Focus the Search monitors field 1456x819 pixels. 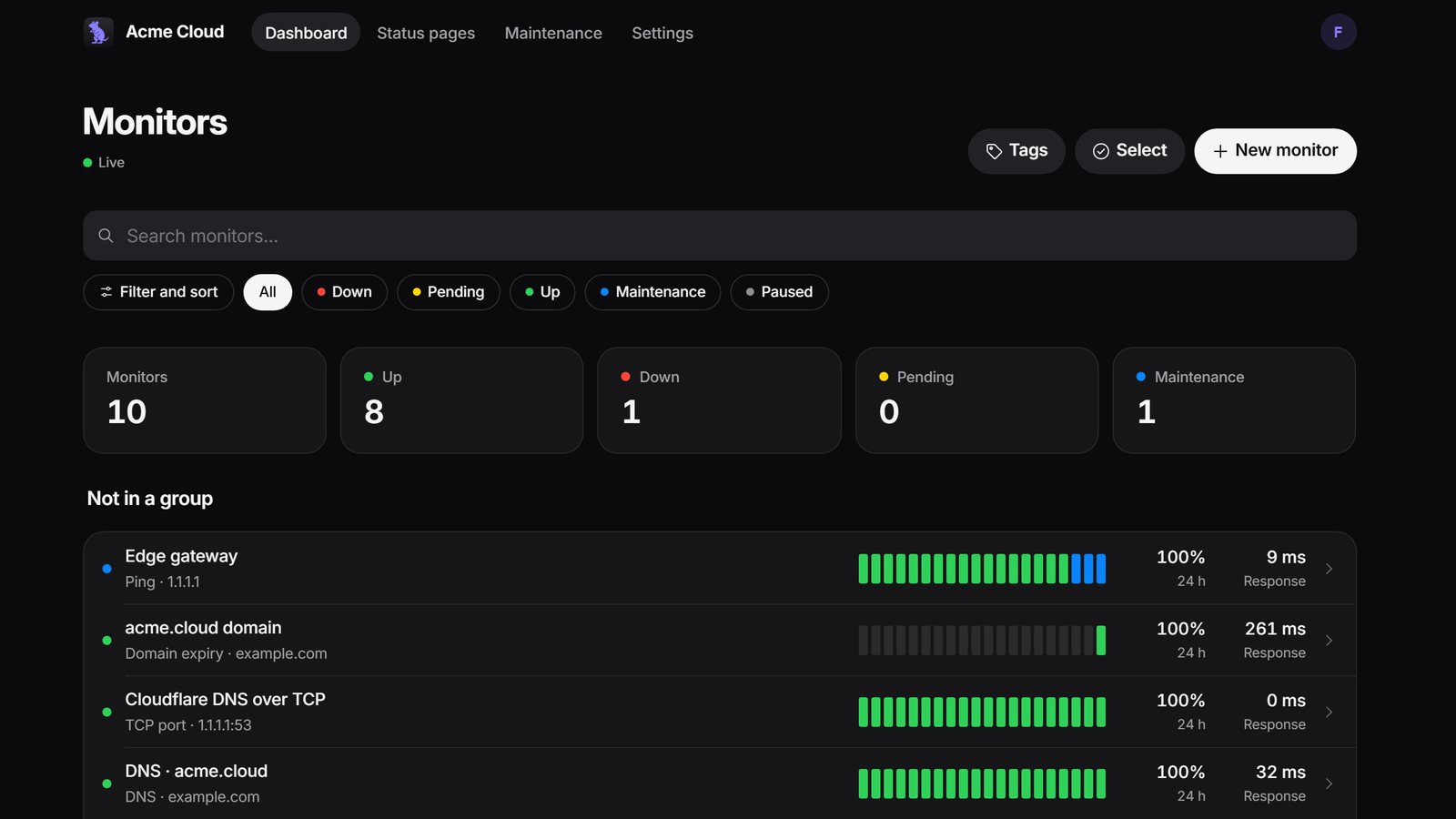720,236
